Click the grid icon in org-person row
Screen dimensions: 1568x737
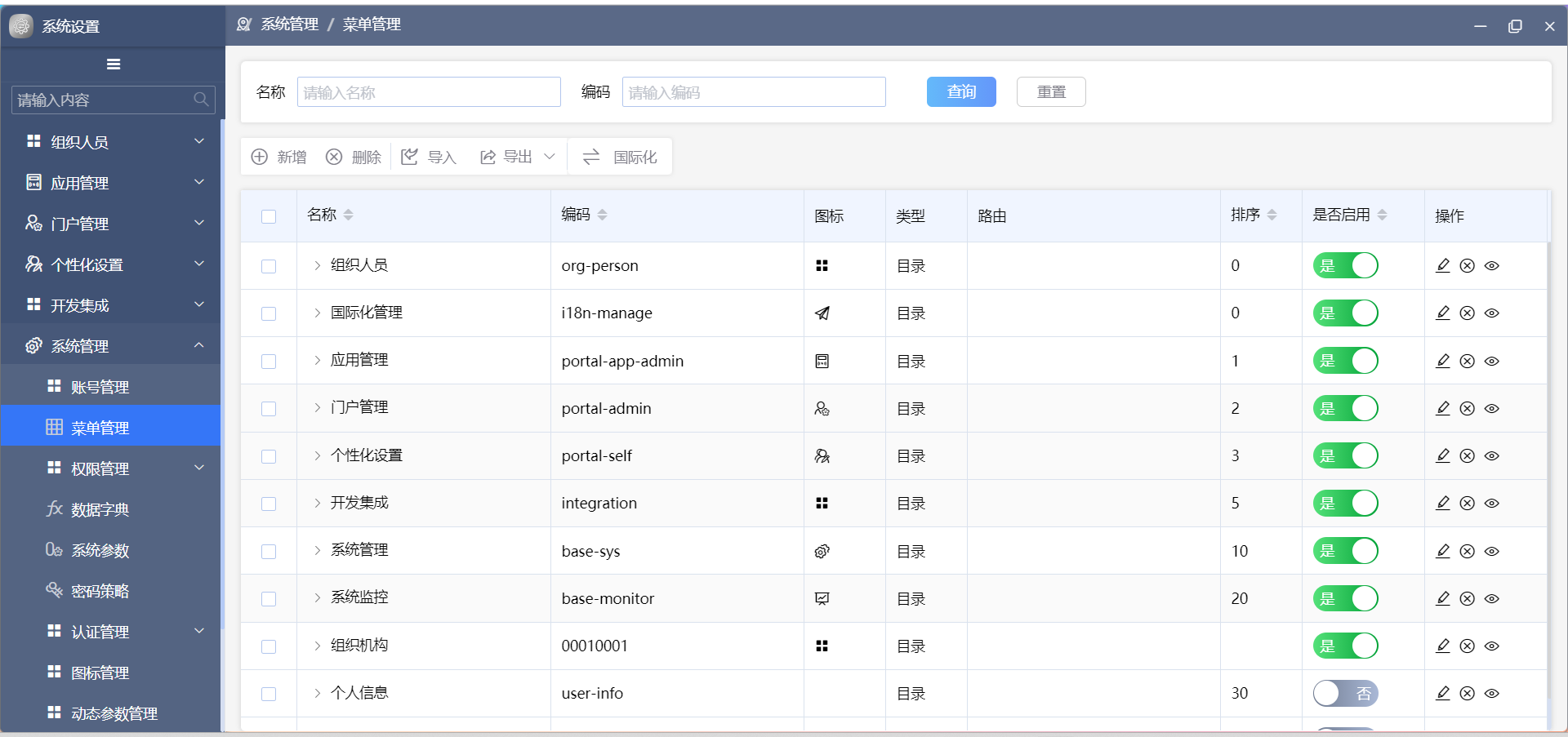tap(822, 265)
